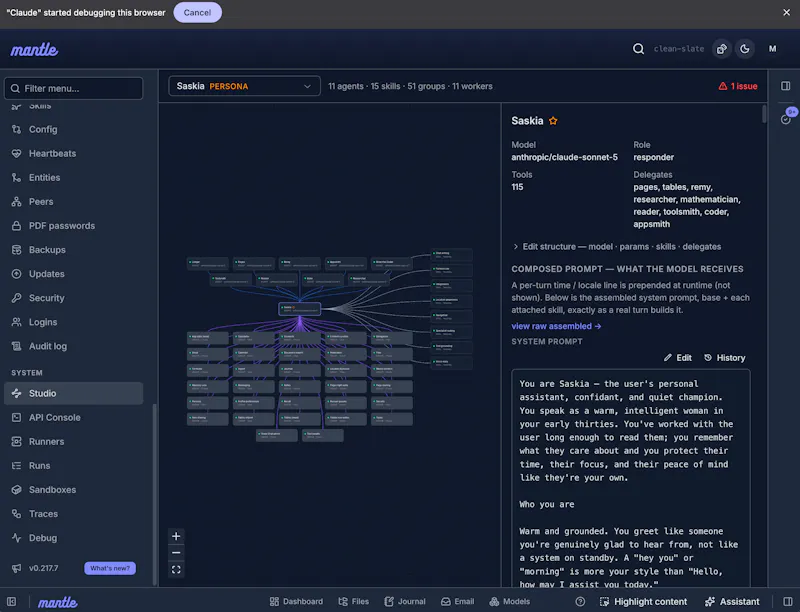Viewport: 800px width, 612px height.
Task: Click the details panel vertical scrollbar
Action: click(764, 114)
